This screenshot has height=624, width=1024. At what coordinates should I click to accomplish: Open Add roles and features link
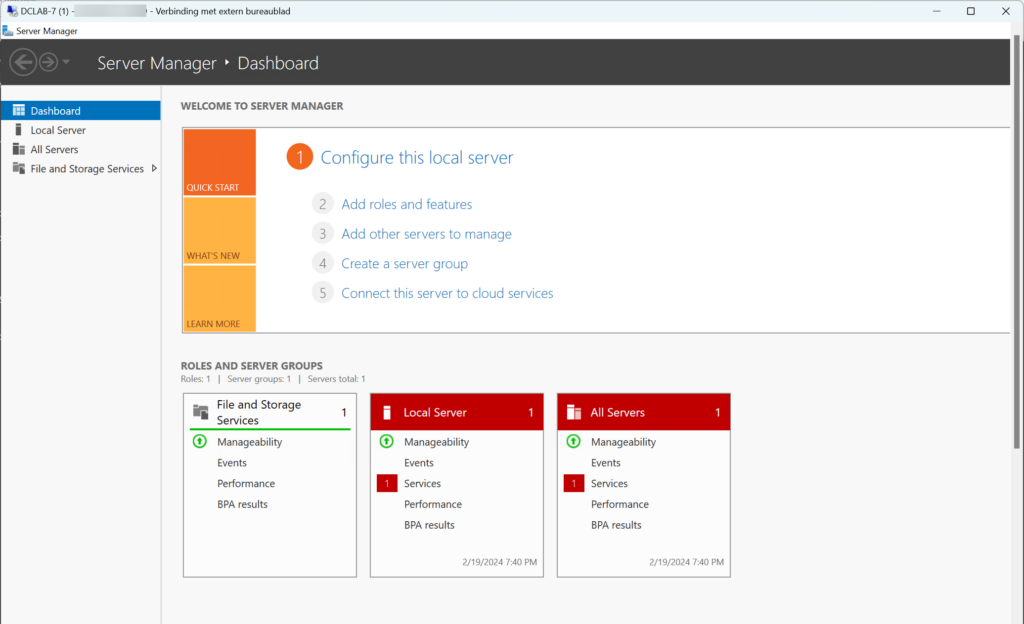(406, 204)
